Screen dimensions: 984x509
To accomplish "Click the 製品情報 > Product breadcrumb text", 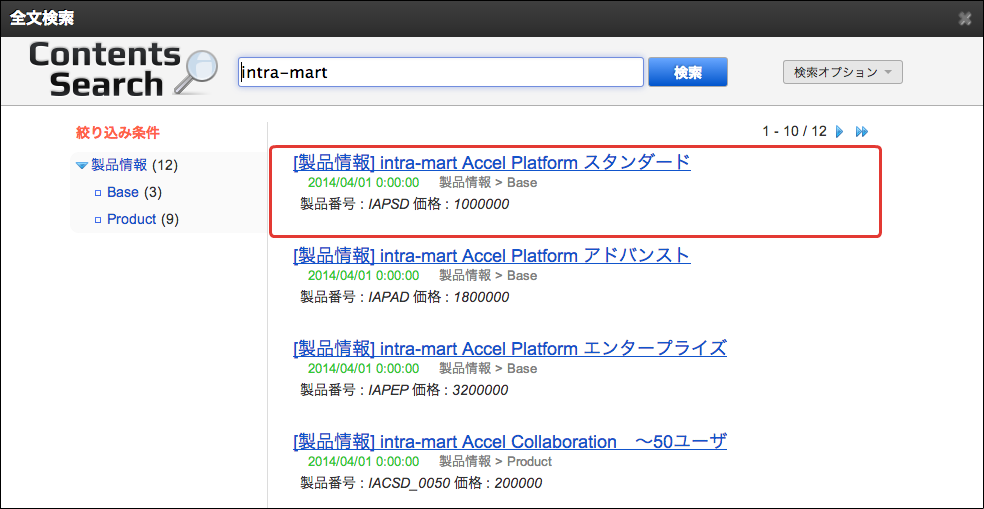I will coord(495,461).
